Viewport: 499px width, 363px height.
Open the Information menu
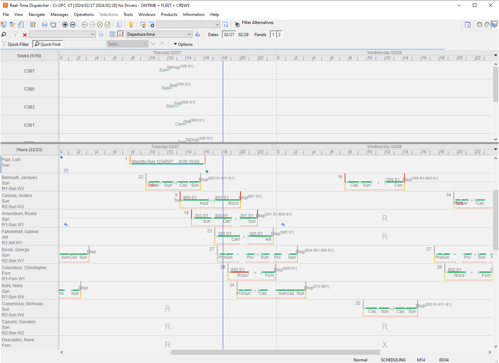pos(194,15)
